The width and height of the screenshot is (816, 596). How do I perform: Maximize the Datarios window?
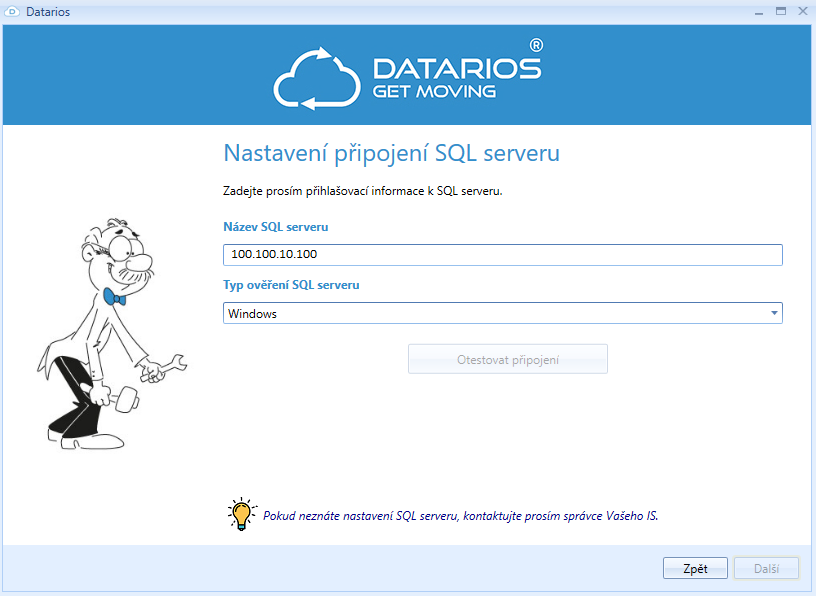[779, 11]
